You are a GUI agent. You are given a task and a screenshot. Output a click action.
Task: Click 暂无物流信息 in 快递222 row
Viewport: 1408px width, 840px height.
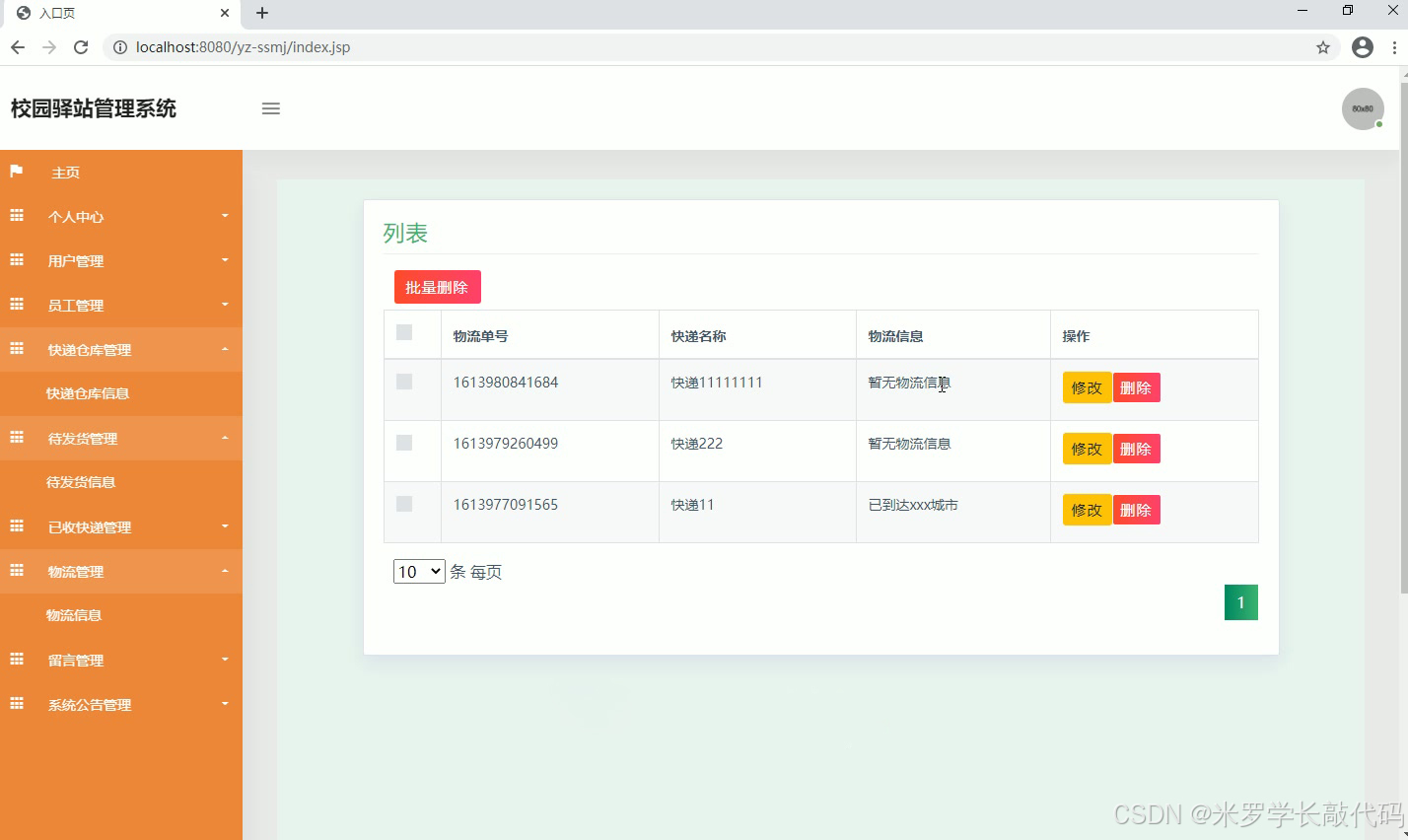tap(909, 444)
